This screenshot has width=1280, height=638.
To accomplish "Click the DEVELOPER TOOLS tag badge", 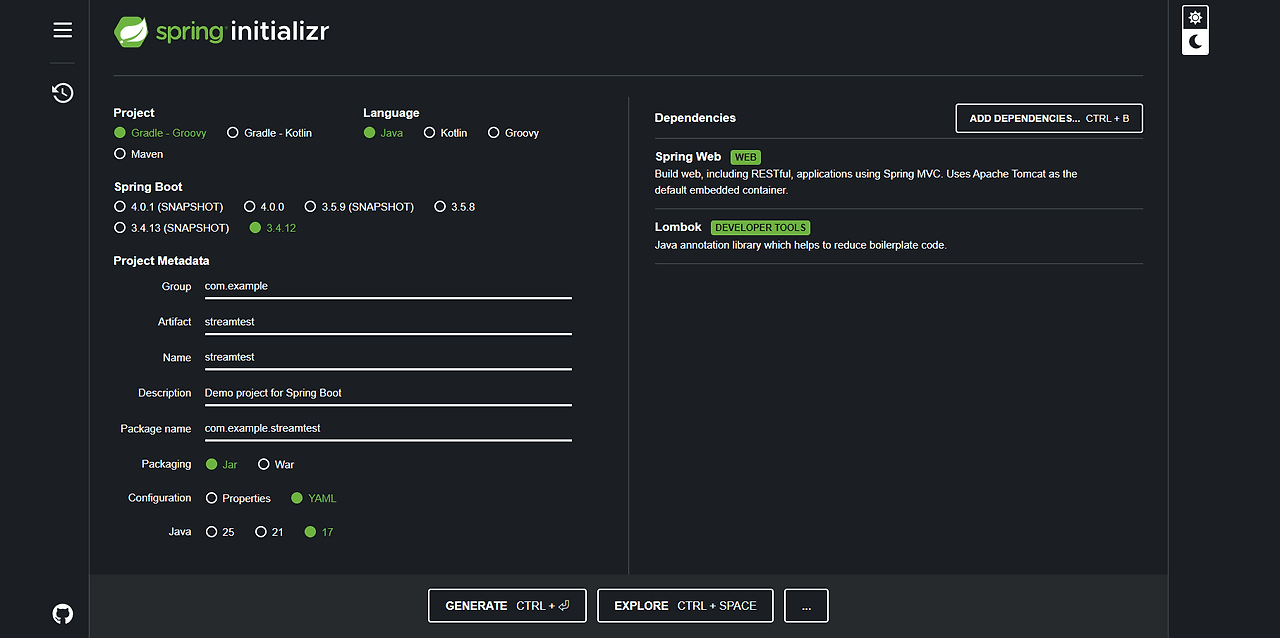I will point(760,227).
